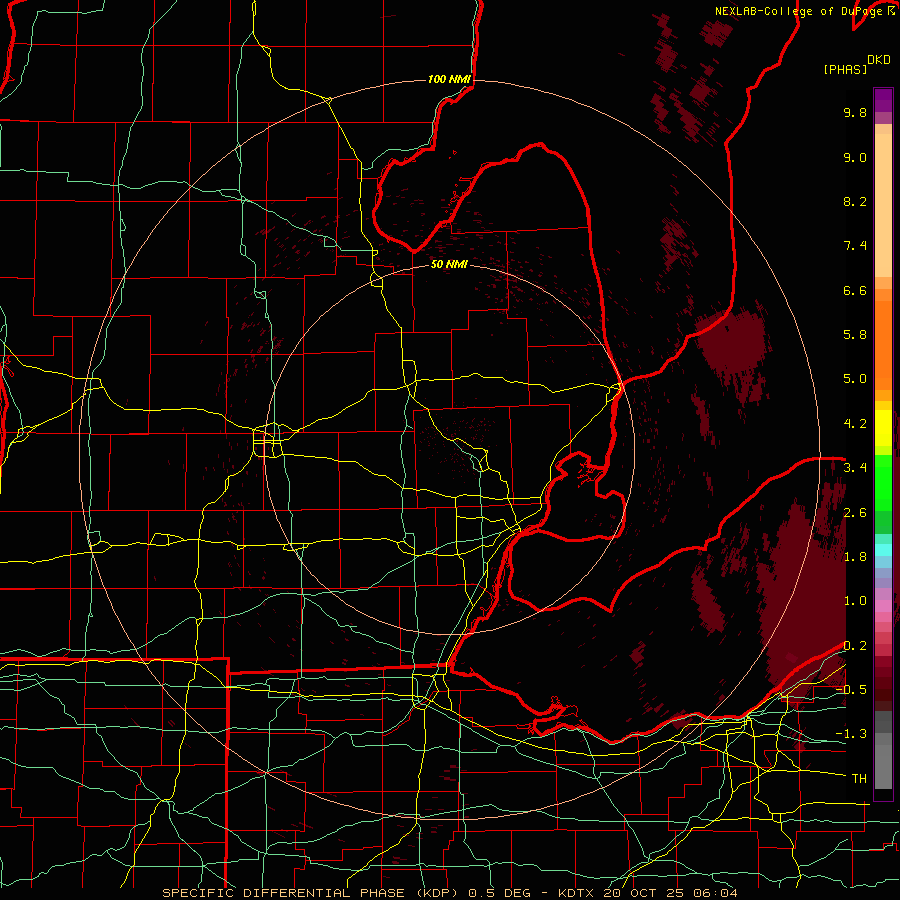This screenshot has height=900, width=900.
Task: Select the 1.8 scale value
Action: tap(855, 557)
